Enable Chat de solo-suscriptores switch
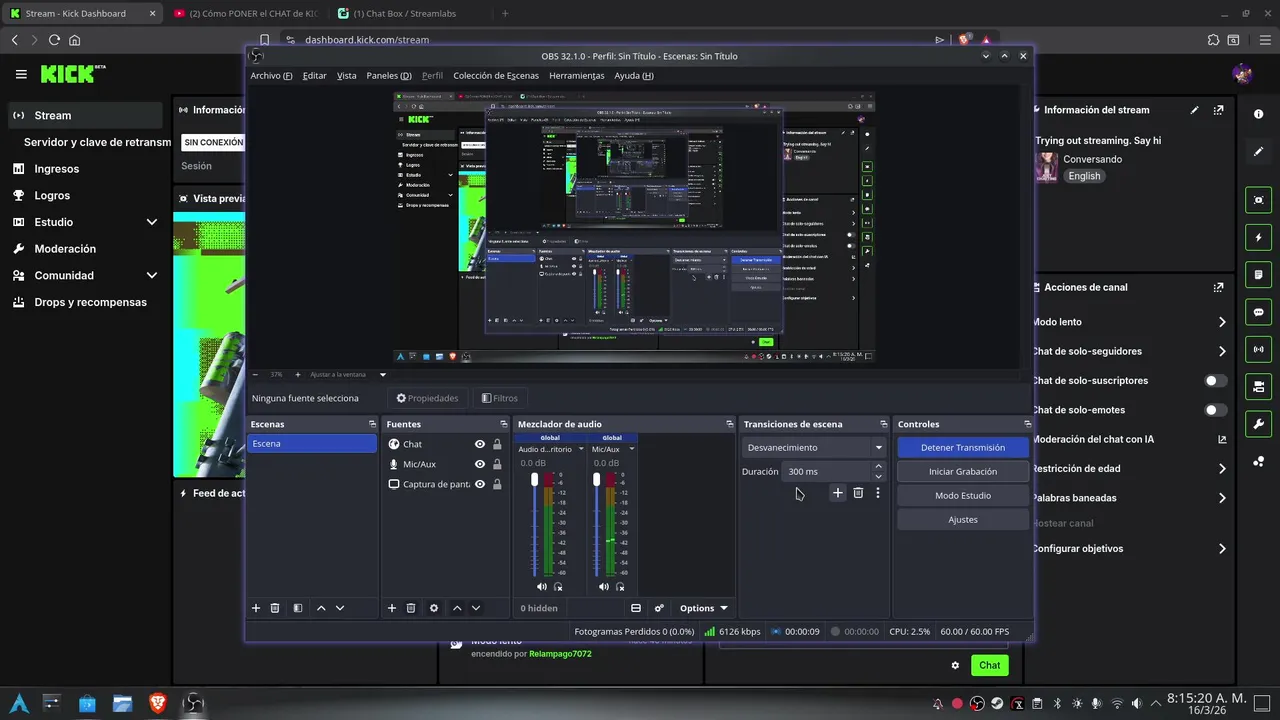Viewport: 1280px width, 720px height. point(1216,381)
